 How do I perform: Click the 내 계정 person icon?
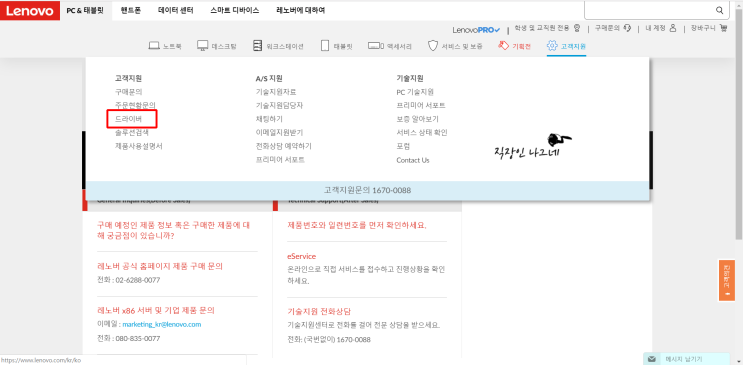673,28
